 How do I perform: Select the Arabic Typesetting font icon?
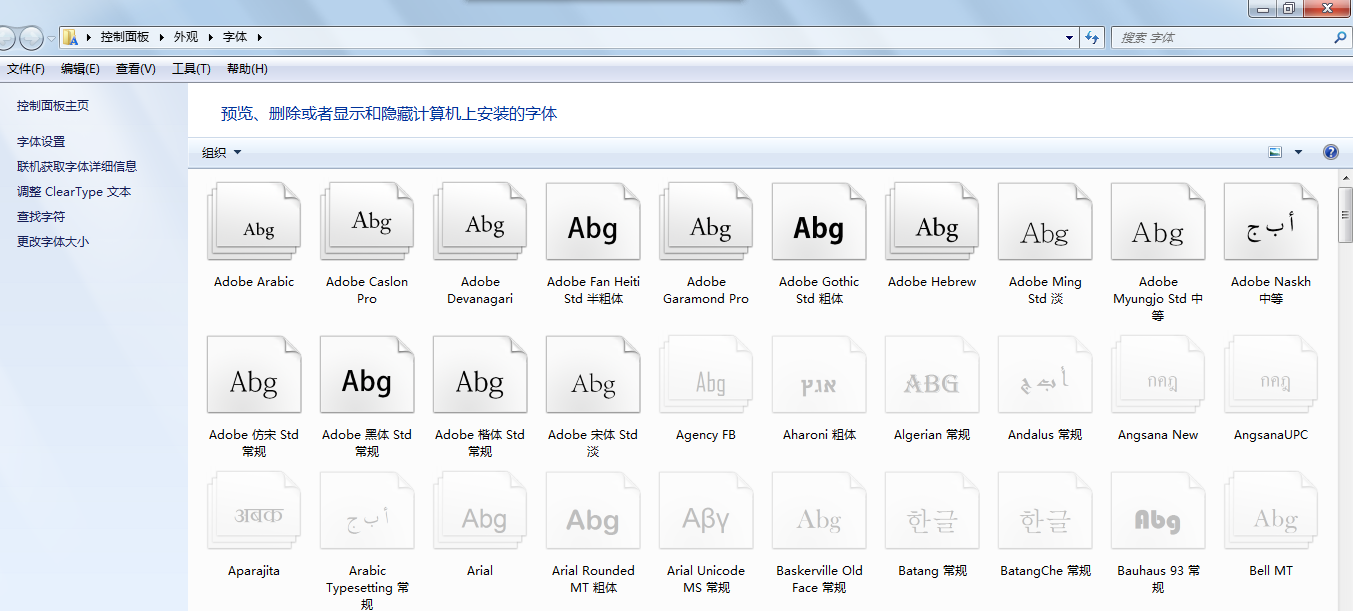pos(367,511)
